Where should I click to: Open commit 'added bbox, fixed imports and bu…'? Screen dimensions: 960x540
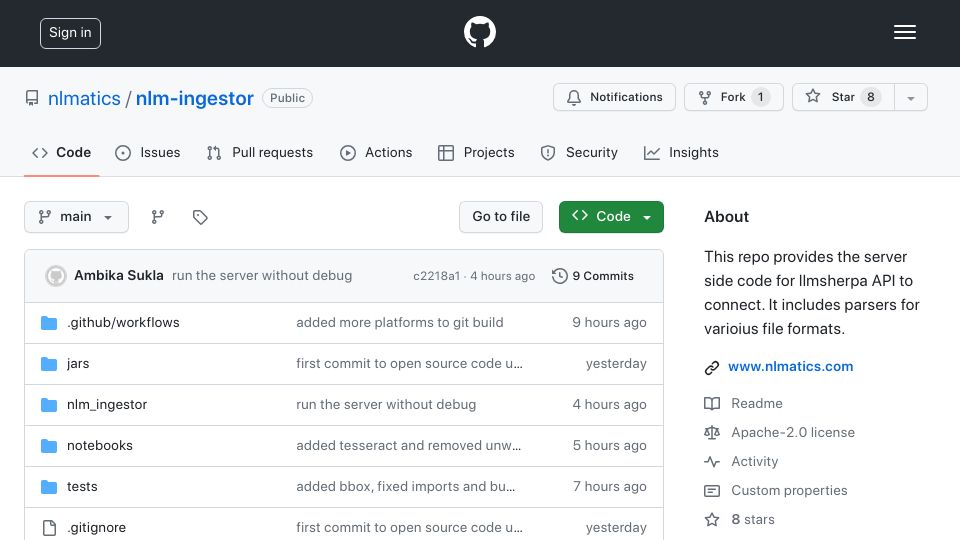click(405, 486)
